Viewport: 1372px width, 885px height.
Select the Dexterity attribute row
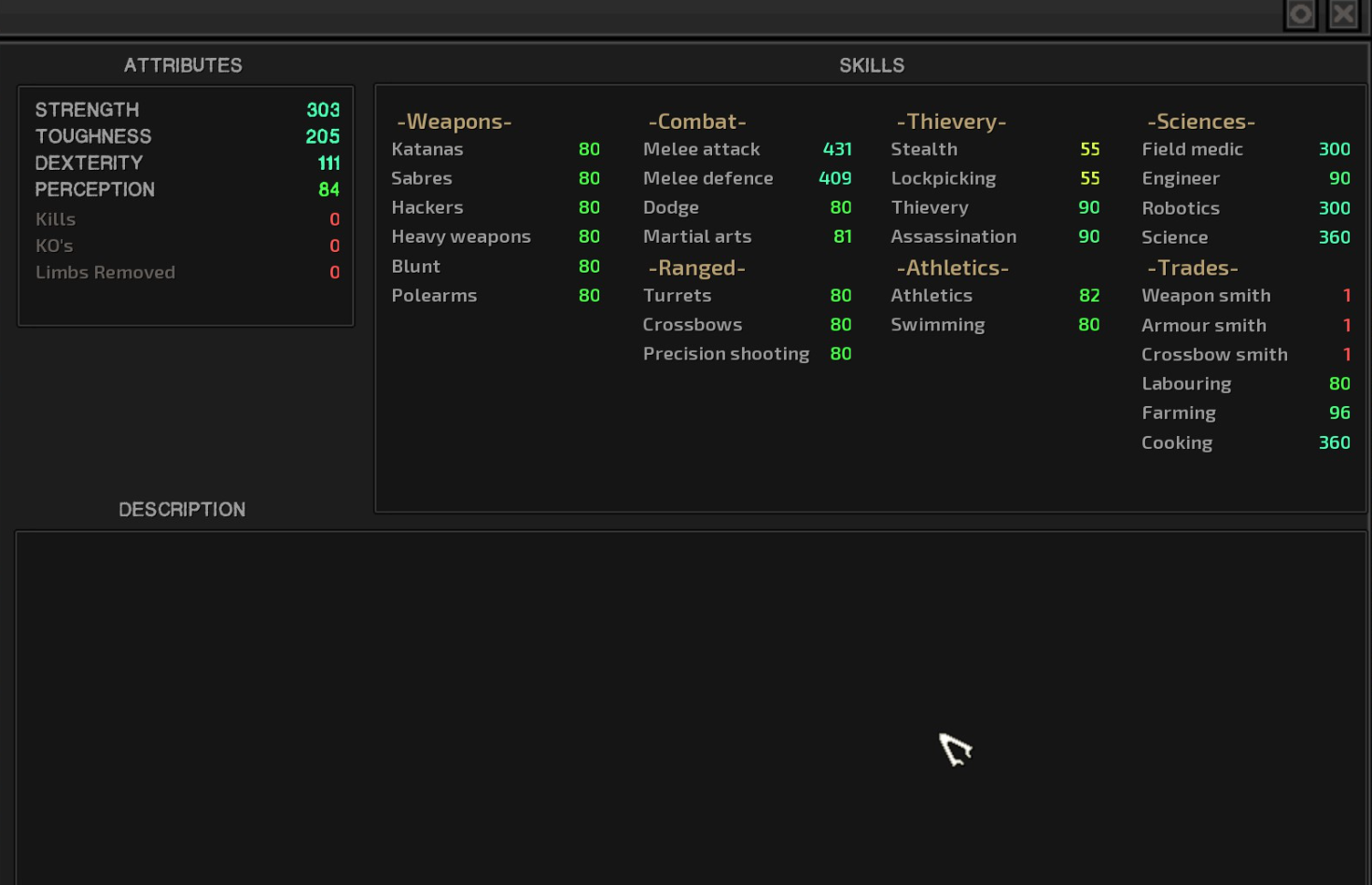coord(187,162)
